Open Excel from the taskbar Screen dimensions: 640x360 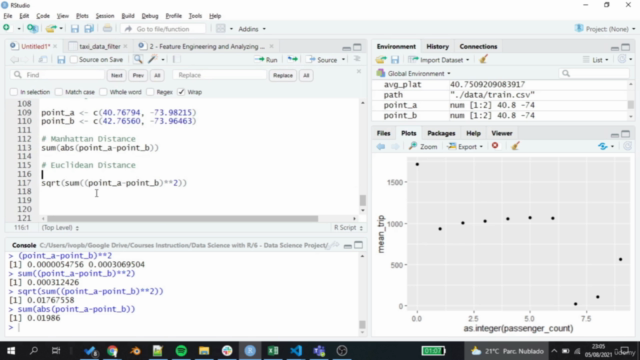273,351
